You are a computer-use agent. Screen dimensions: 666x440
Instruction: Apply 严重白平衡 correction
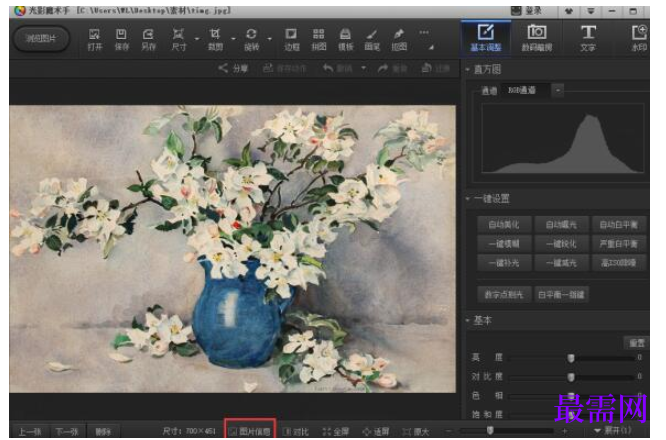point(619,244)
